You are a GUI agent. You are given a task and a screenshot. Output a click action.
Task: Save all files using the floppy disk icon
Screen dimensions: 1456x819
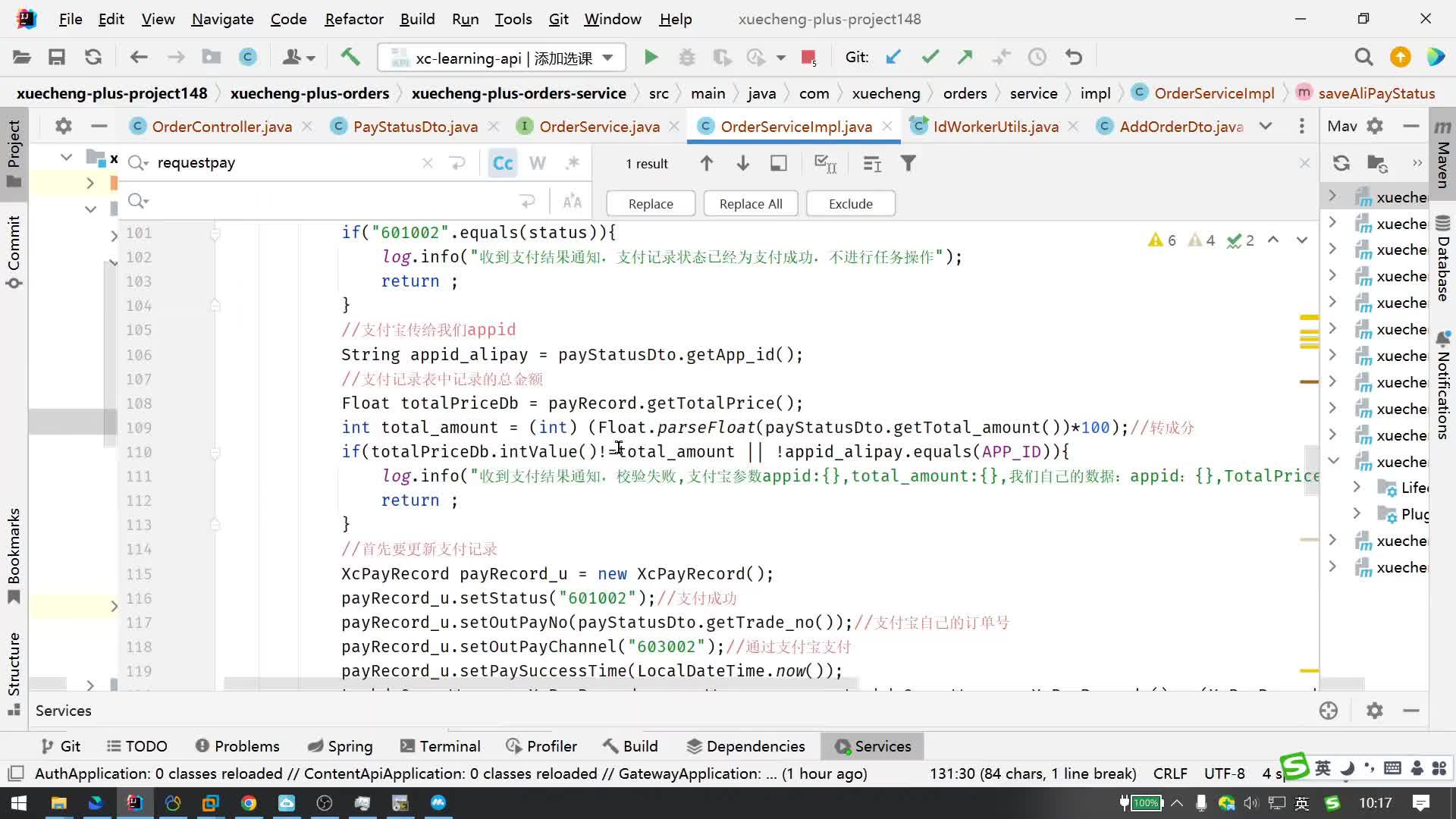[57, 57]
